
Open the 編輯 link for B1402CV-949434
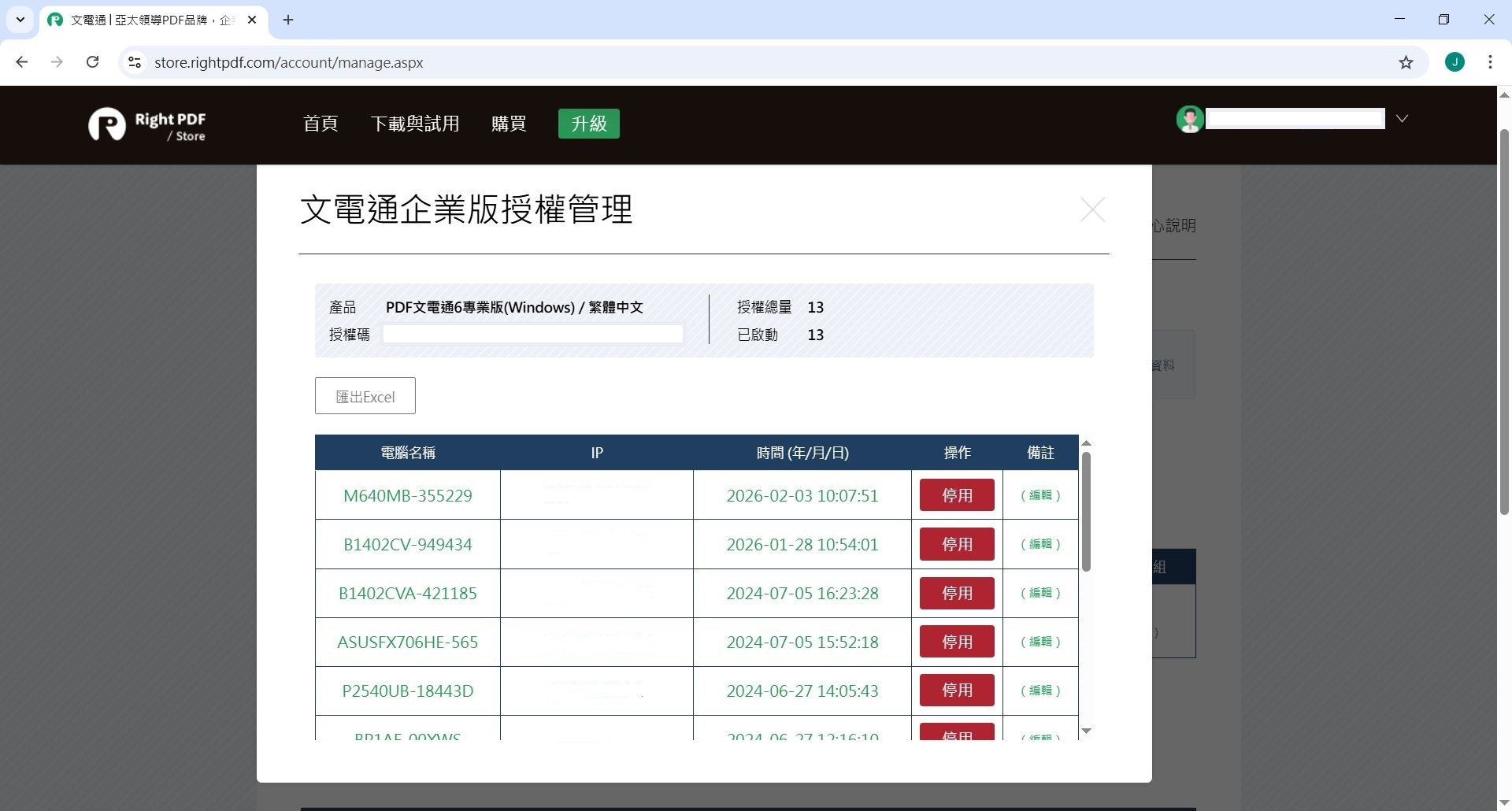click(1039, 543)
